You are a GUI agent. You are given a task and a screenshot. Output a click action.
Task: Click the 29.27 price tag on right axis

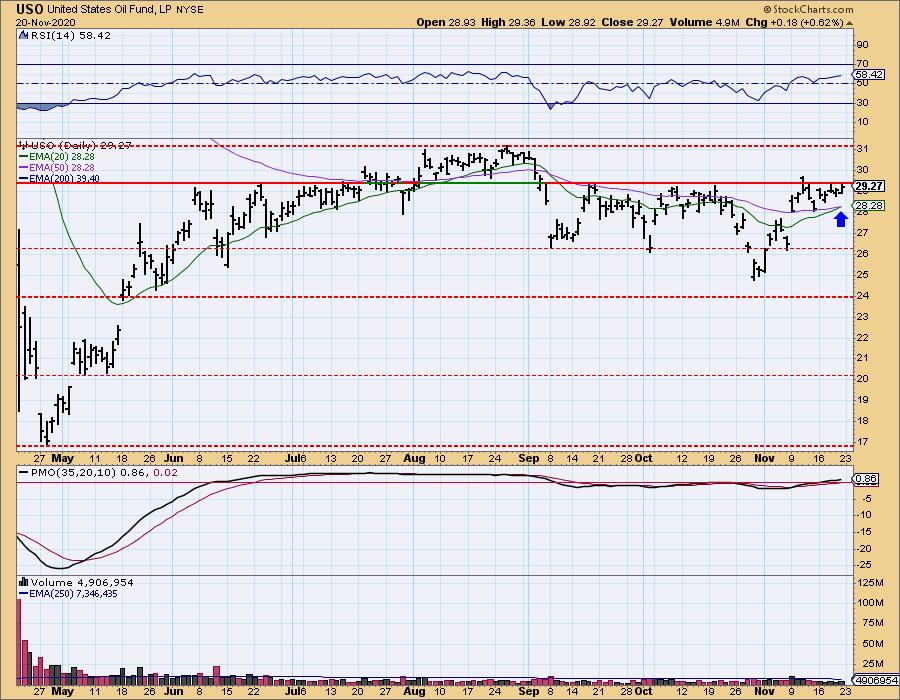869,186
